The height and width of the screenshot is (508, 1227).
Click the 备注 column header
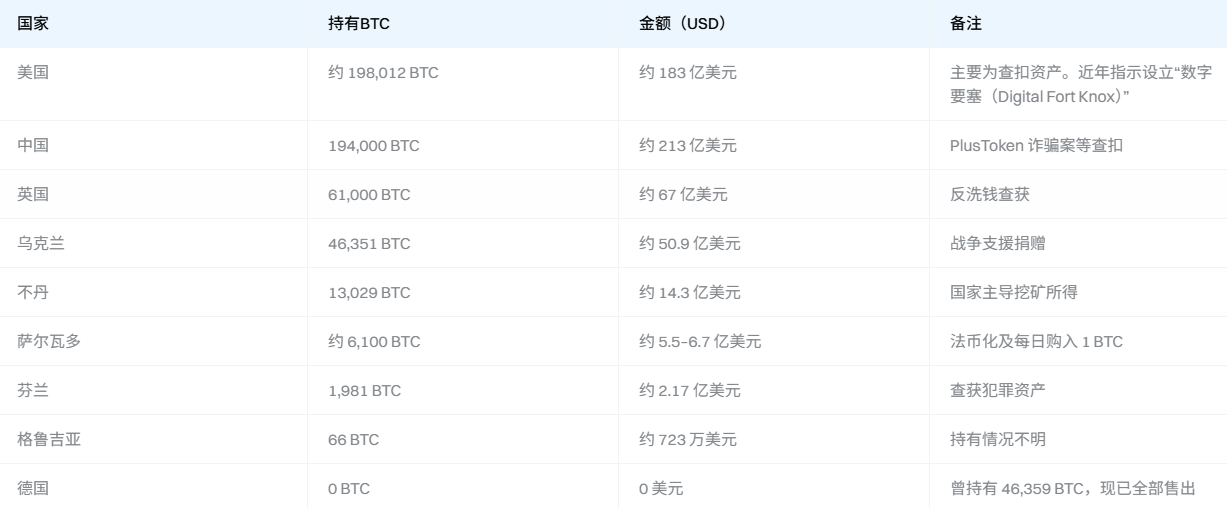[x=965, y=24]
